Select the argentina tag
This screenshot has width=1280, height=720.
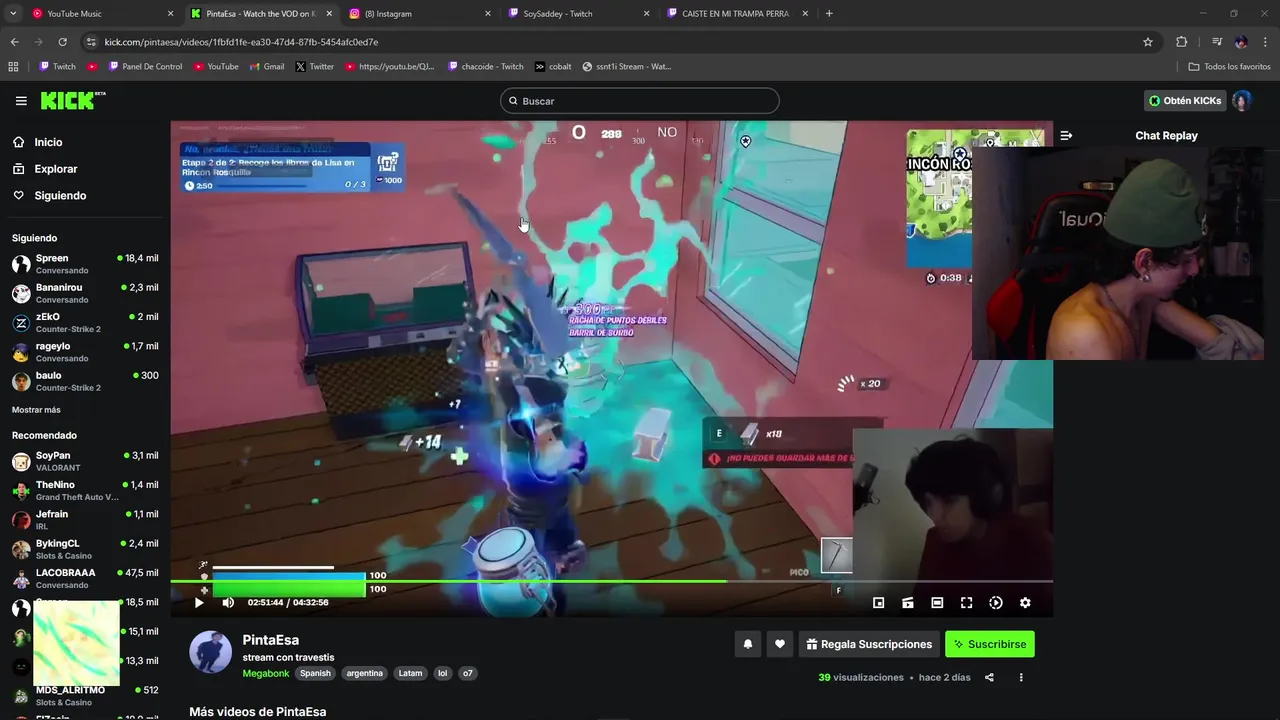365,673
